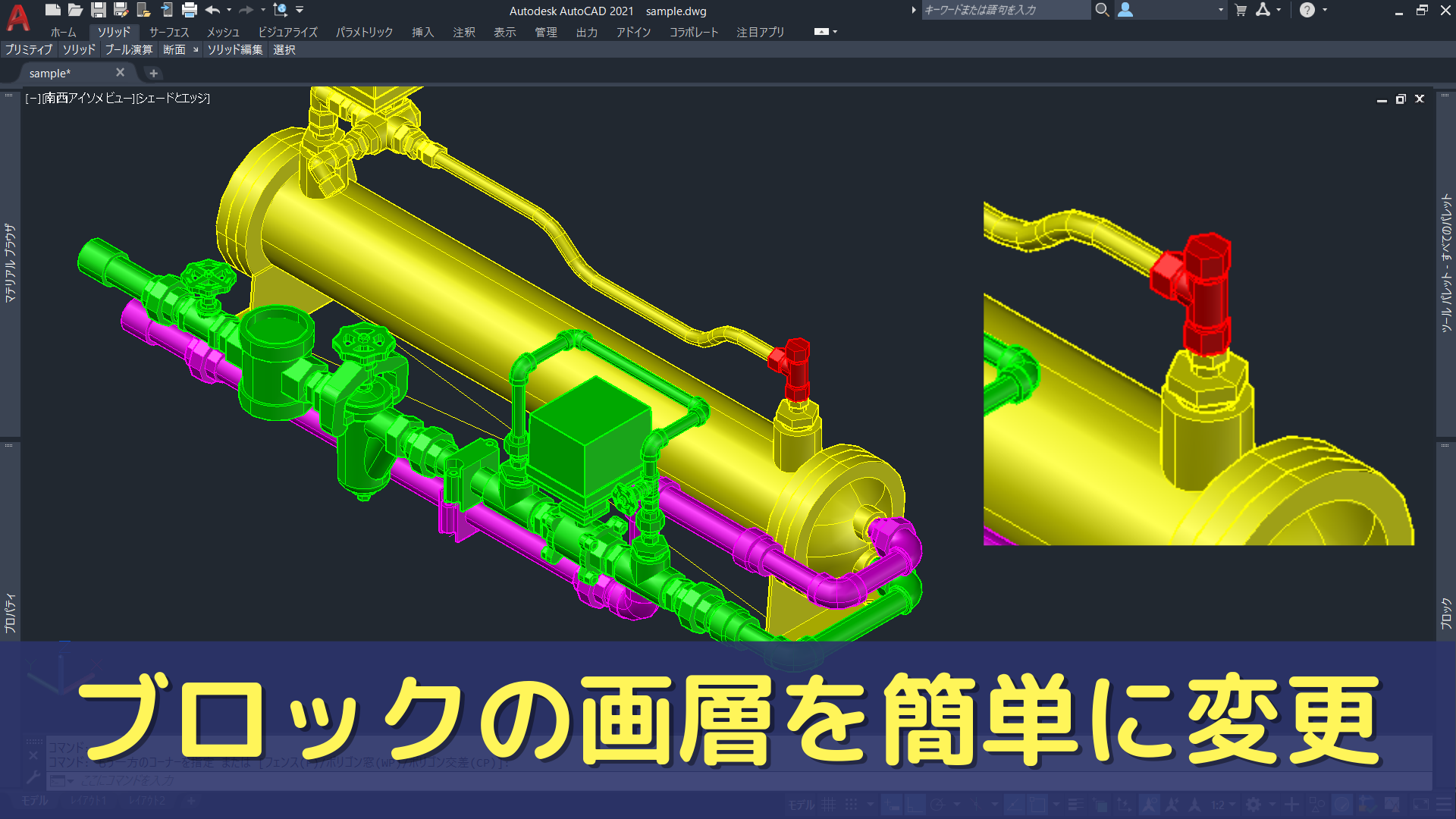Screen dimensions: 1456x819
Task: Open the customization gear in the status bar
Action: (x=1254, y=805)
